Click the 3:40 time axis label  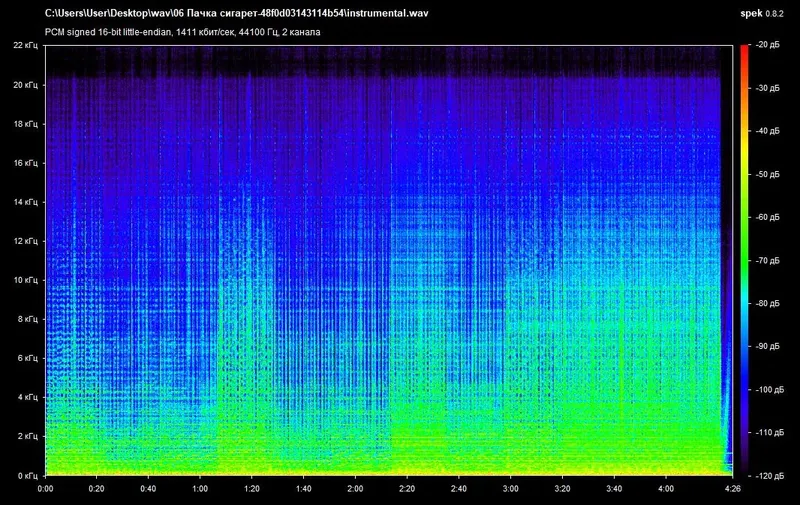coord(614,489)
